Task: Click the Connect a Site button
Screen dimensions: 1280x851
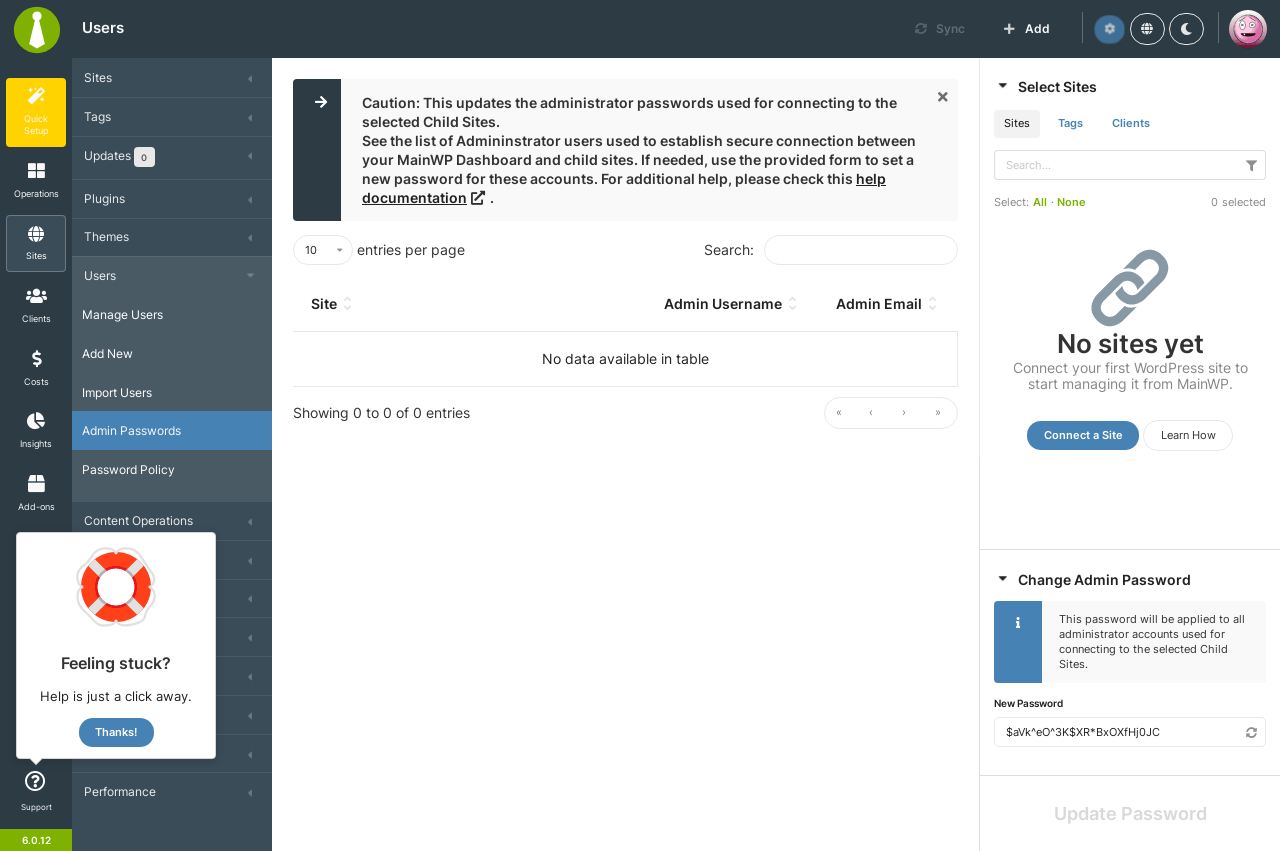Action: click(x=1083, y=435)
